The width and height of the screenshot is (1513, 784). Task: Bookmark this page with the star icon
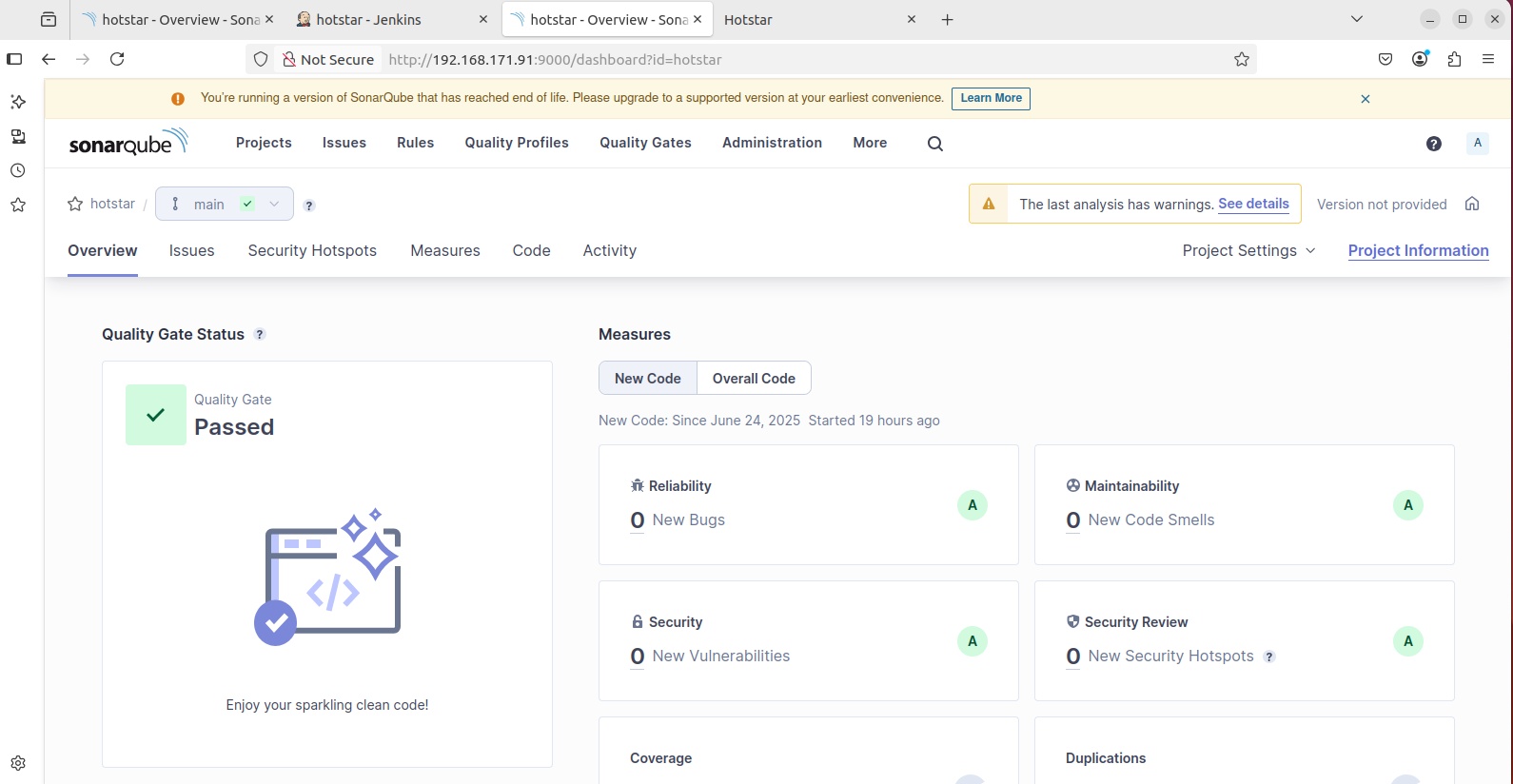pos(1242,59)
